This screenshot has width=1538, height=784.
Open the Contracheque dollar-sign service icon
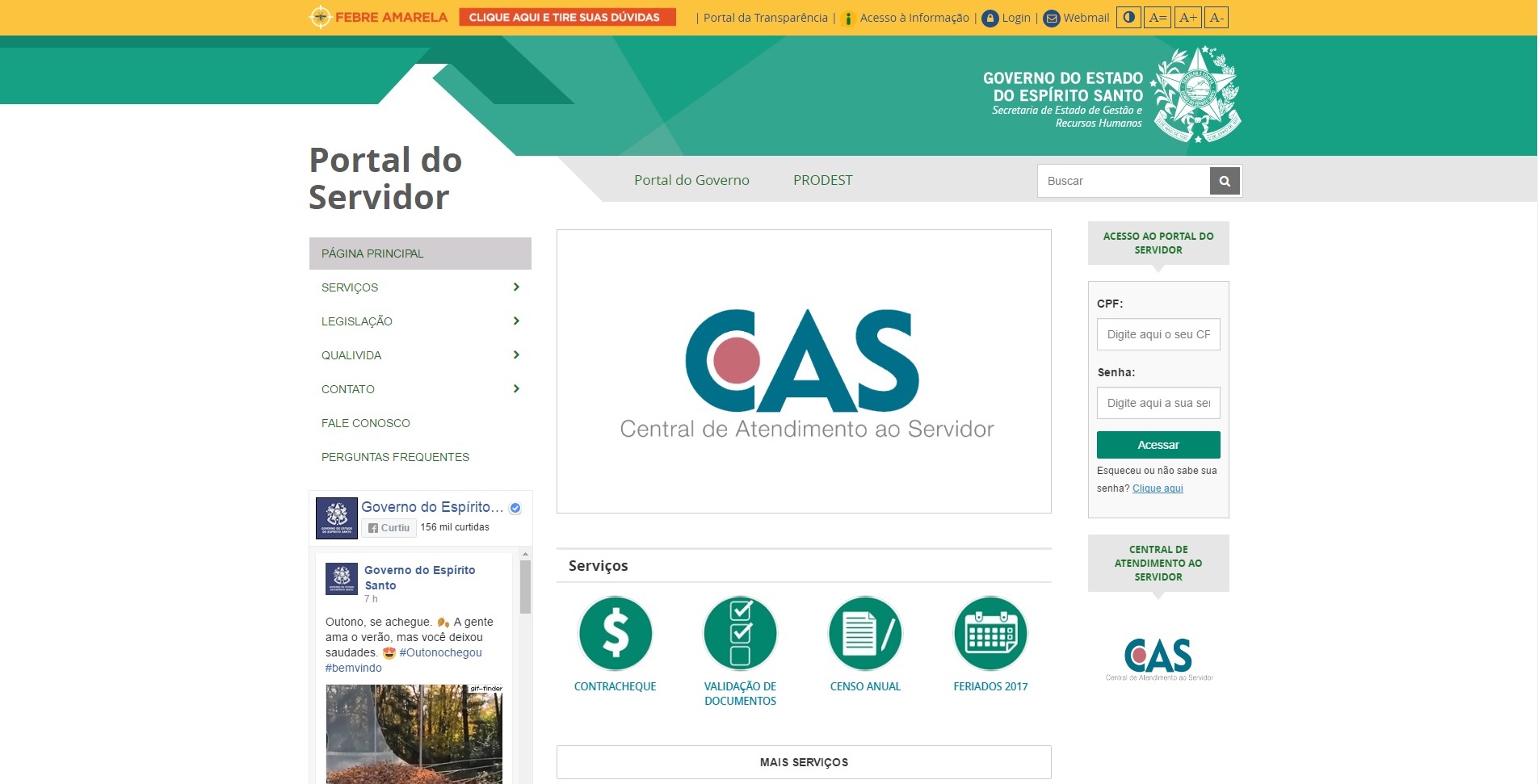(x=616, y=634)
